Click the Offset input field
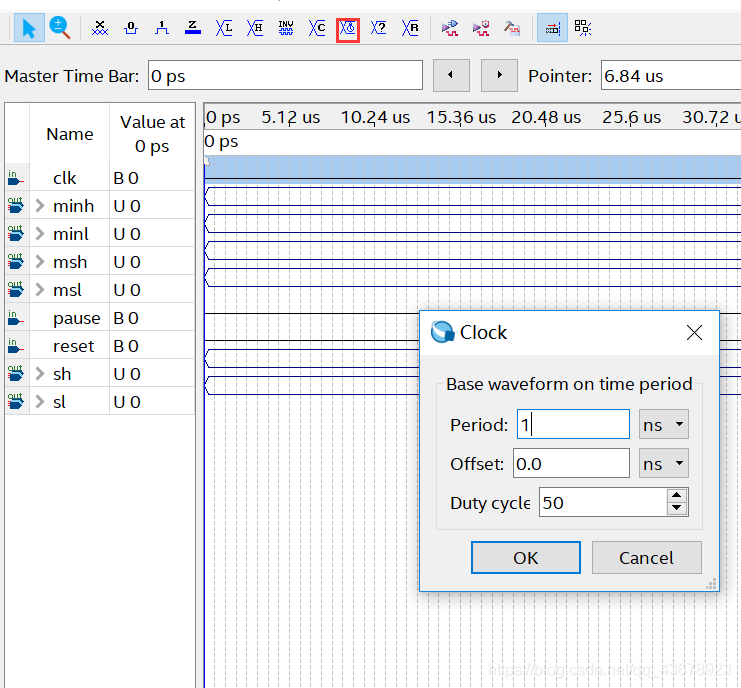Image resolution: width=741 pixels, height=688 pixels. point(571,463)
